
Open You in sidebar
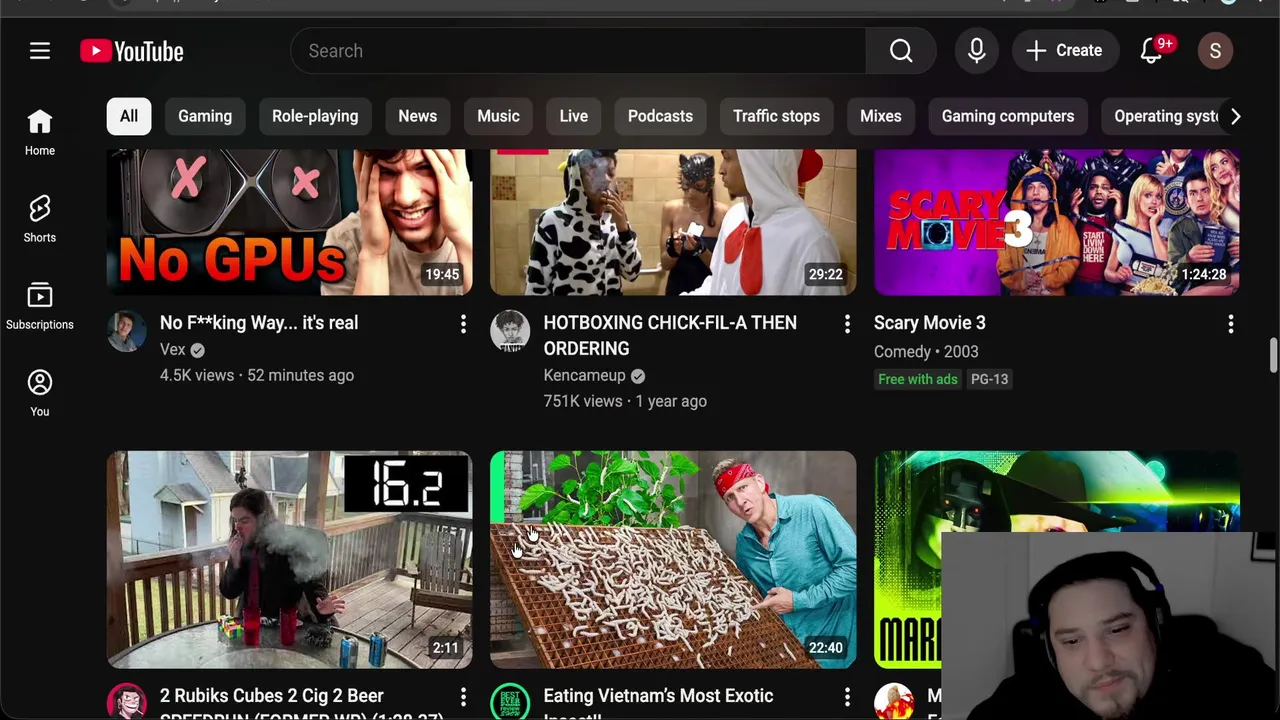click(x=40, y=393)
